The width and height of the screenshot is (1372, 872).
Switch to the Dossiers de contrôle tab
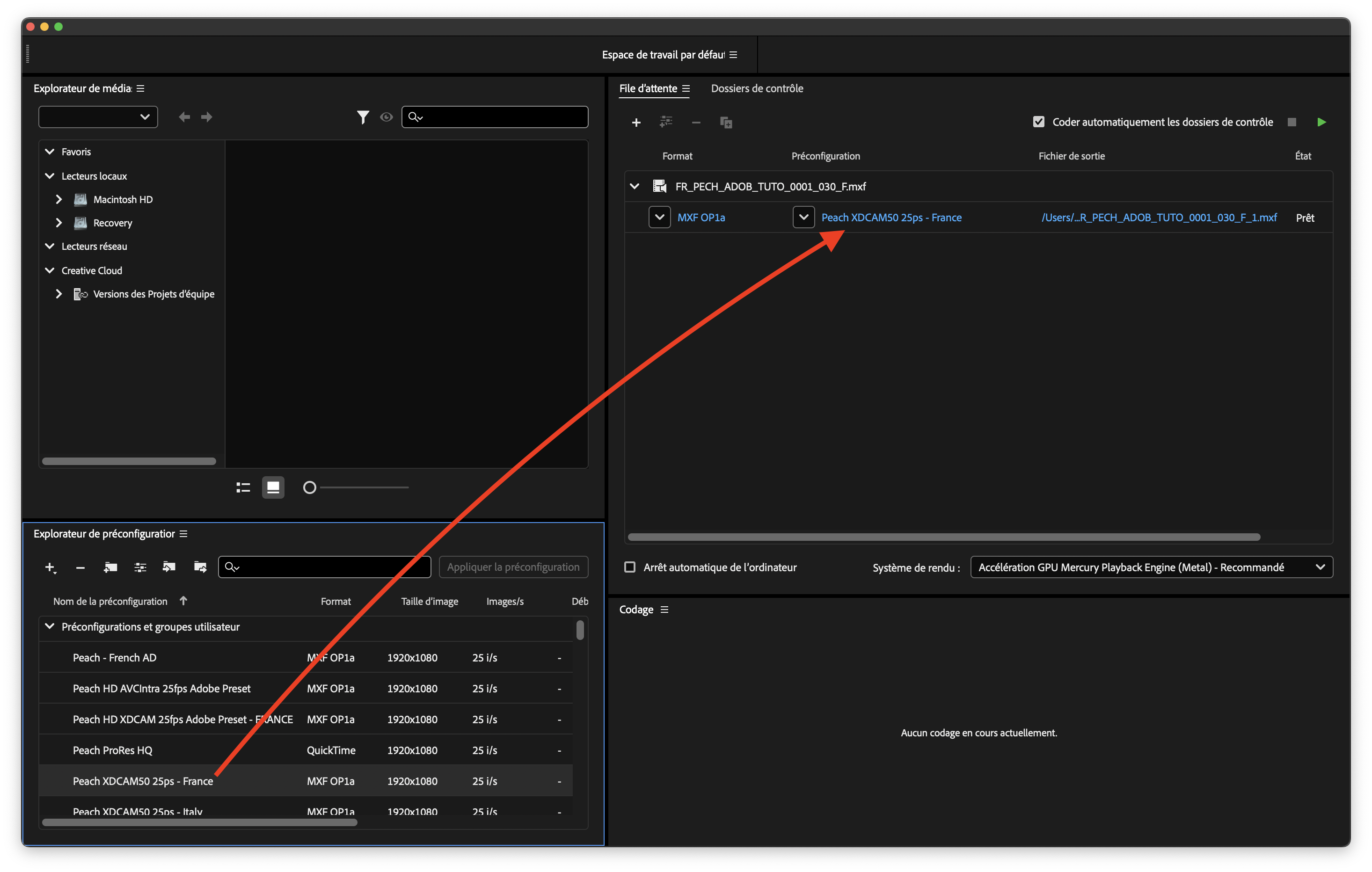point(757,88)
